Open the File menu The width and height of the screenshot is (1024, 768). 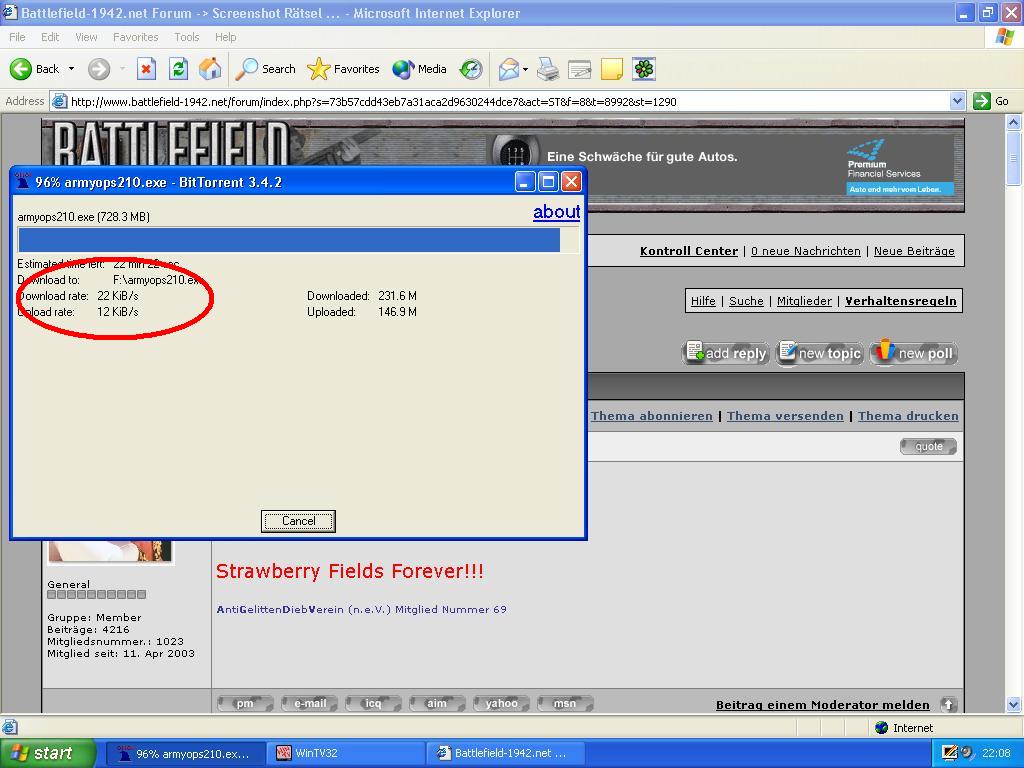point(17,37)
